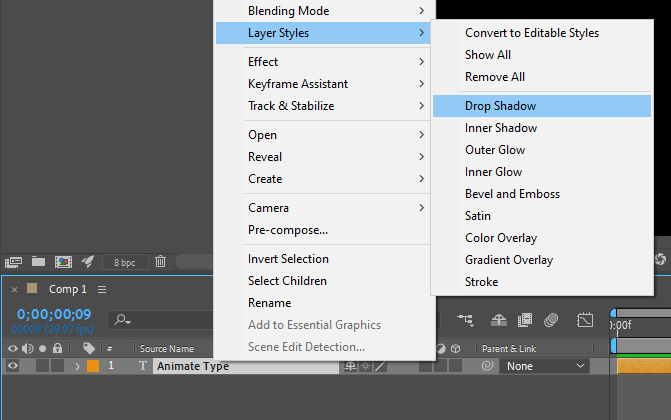This screenshot has height=420, width=671.
Task: Open the interpret footage icon
Action: tap(14, 262)
